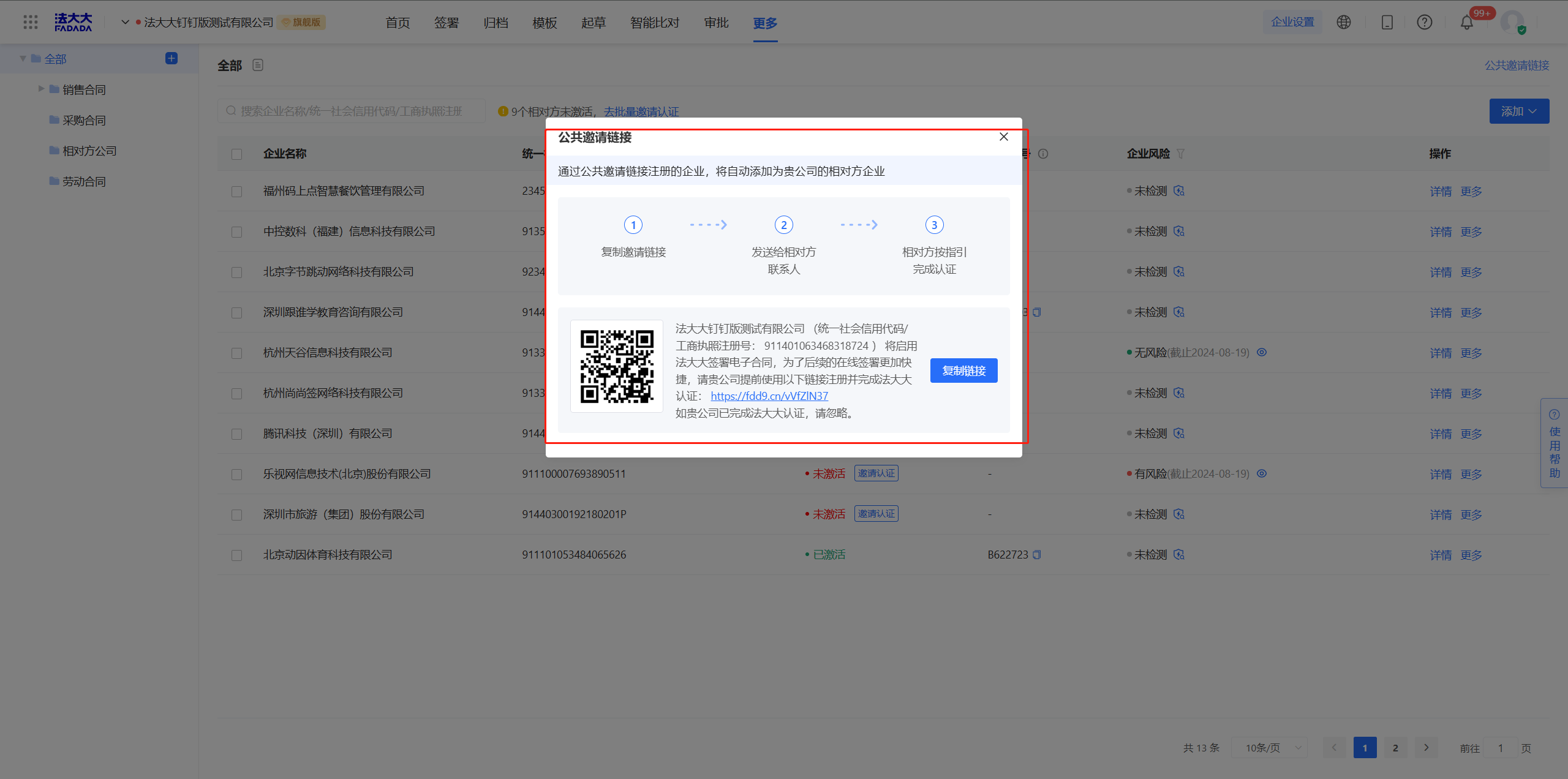The width and height of the screenshot is (1568, 779).
Task: Click the invite QR code image
Action: (617, 366)
